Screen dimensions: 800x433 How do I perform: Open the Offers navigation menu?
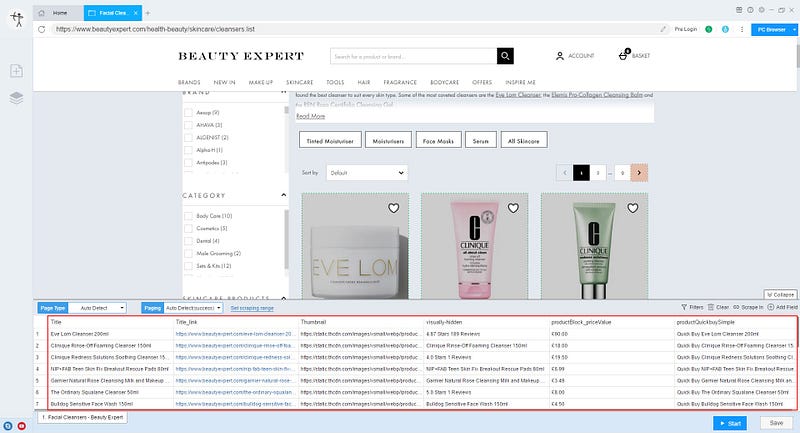(482, 82)
